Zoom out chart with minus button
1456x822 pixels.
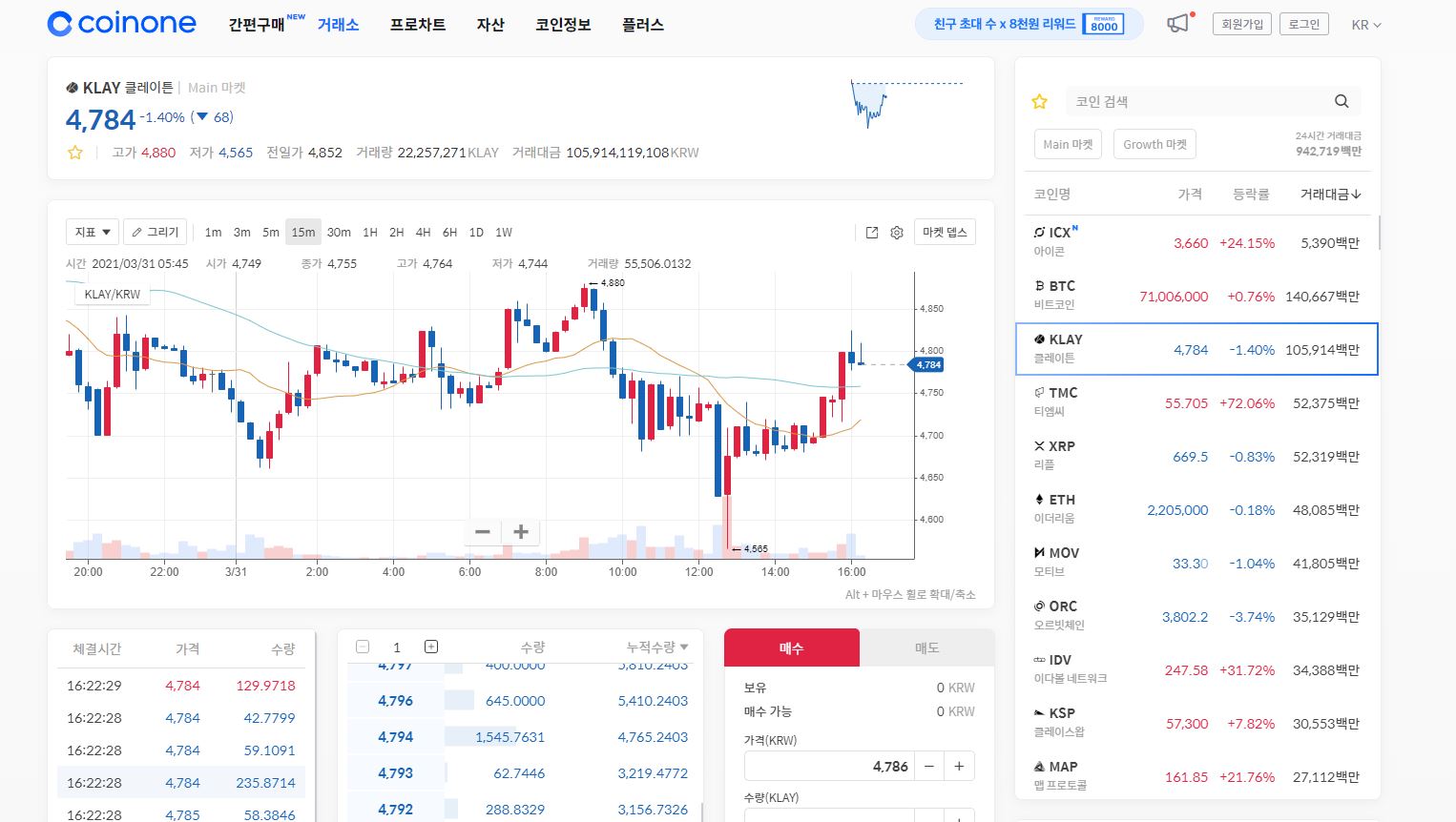[x=483, y=532]
